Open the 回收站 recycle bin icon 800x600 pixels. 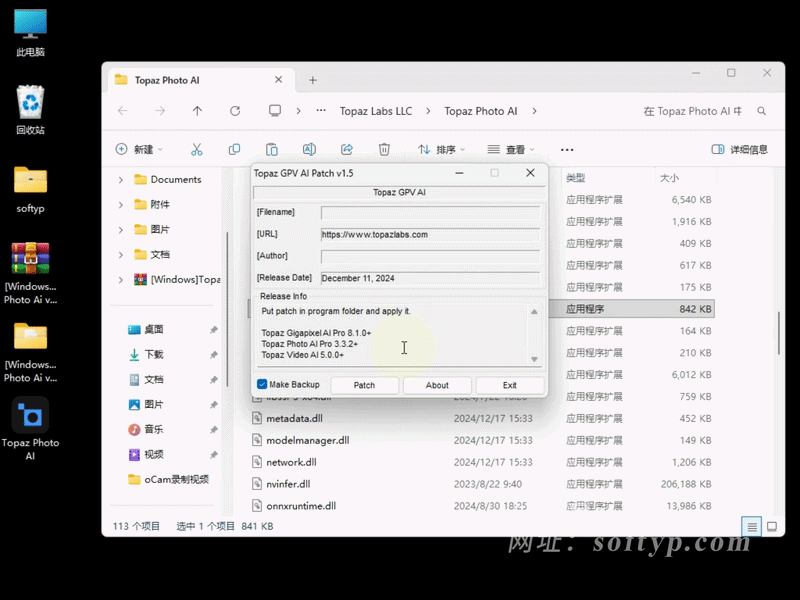[30, 109]
